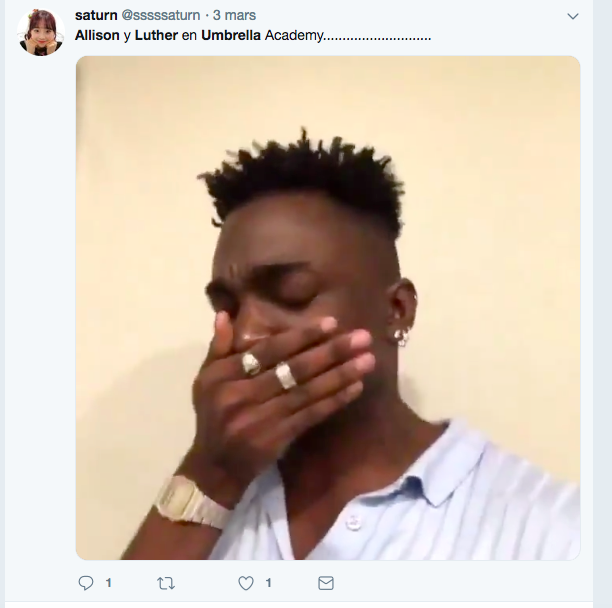This screenshot has height=608, width=612.
Task: Click the man's earring in the video frame
Action: (402, 337)
